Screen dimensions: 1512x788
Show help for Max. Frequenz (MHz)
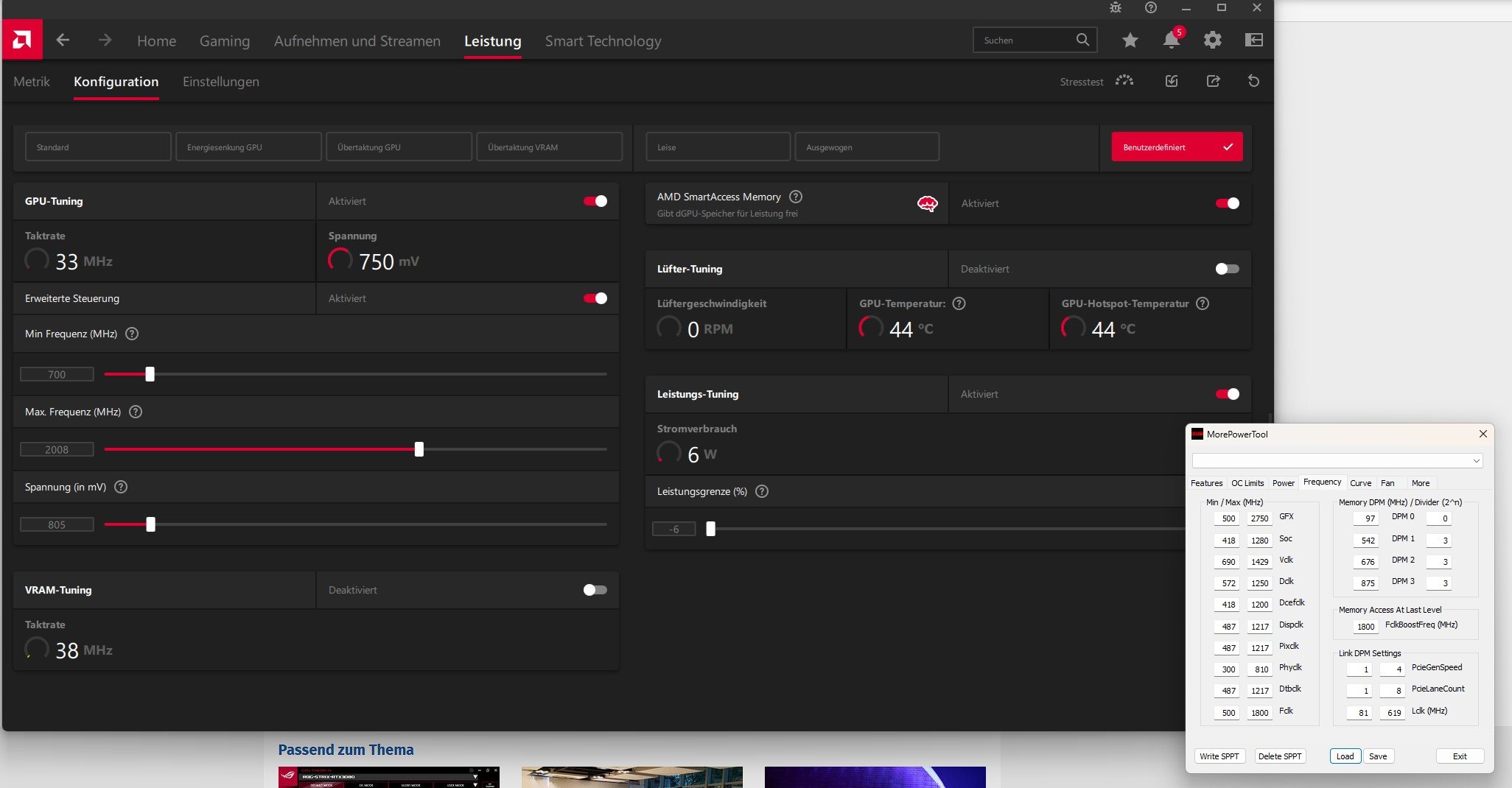pos(136,412)
